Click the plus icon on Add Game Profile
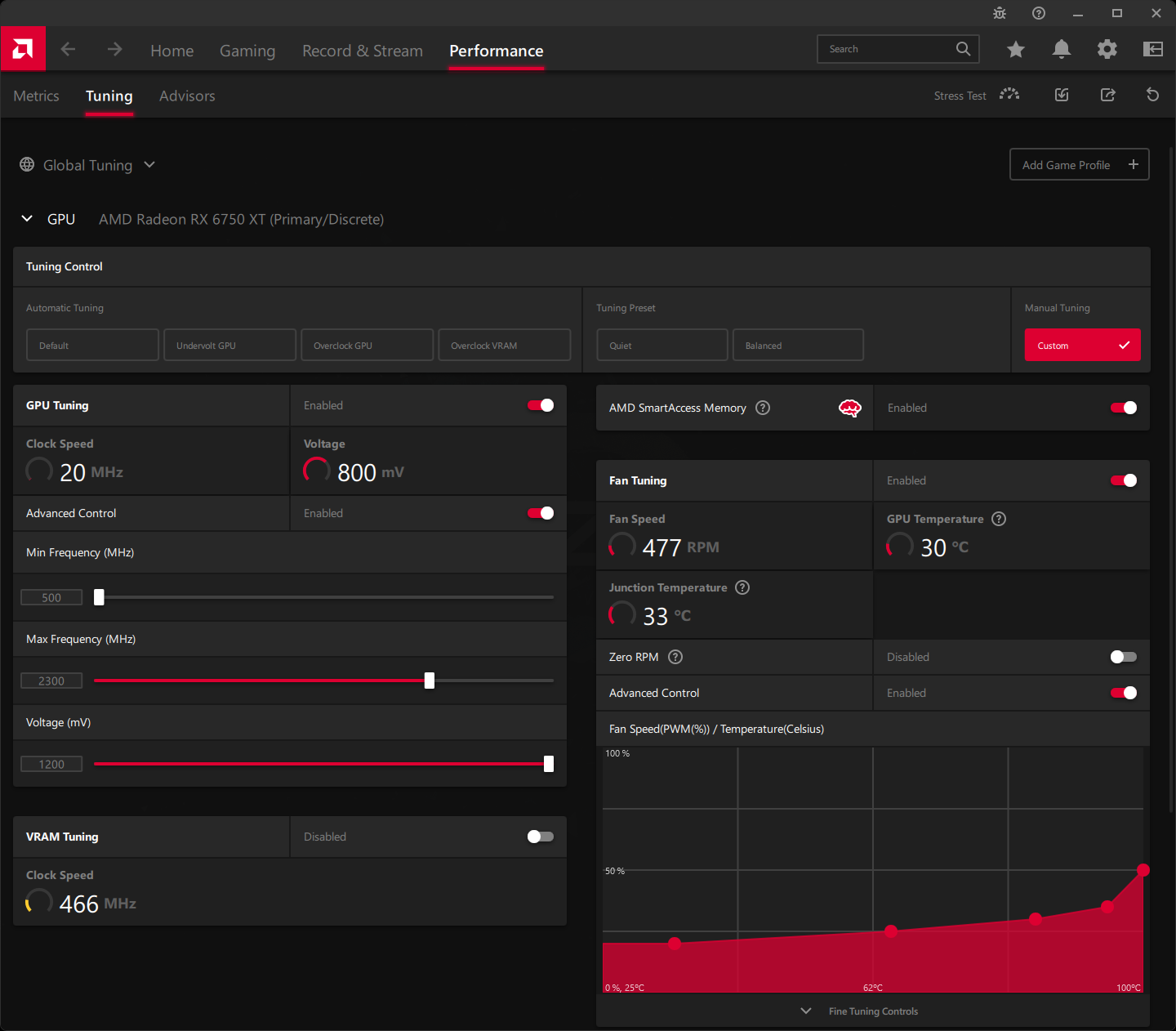This screenshot has height=1031, width=1176. [1134, 164]
